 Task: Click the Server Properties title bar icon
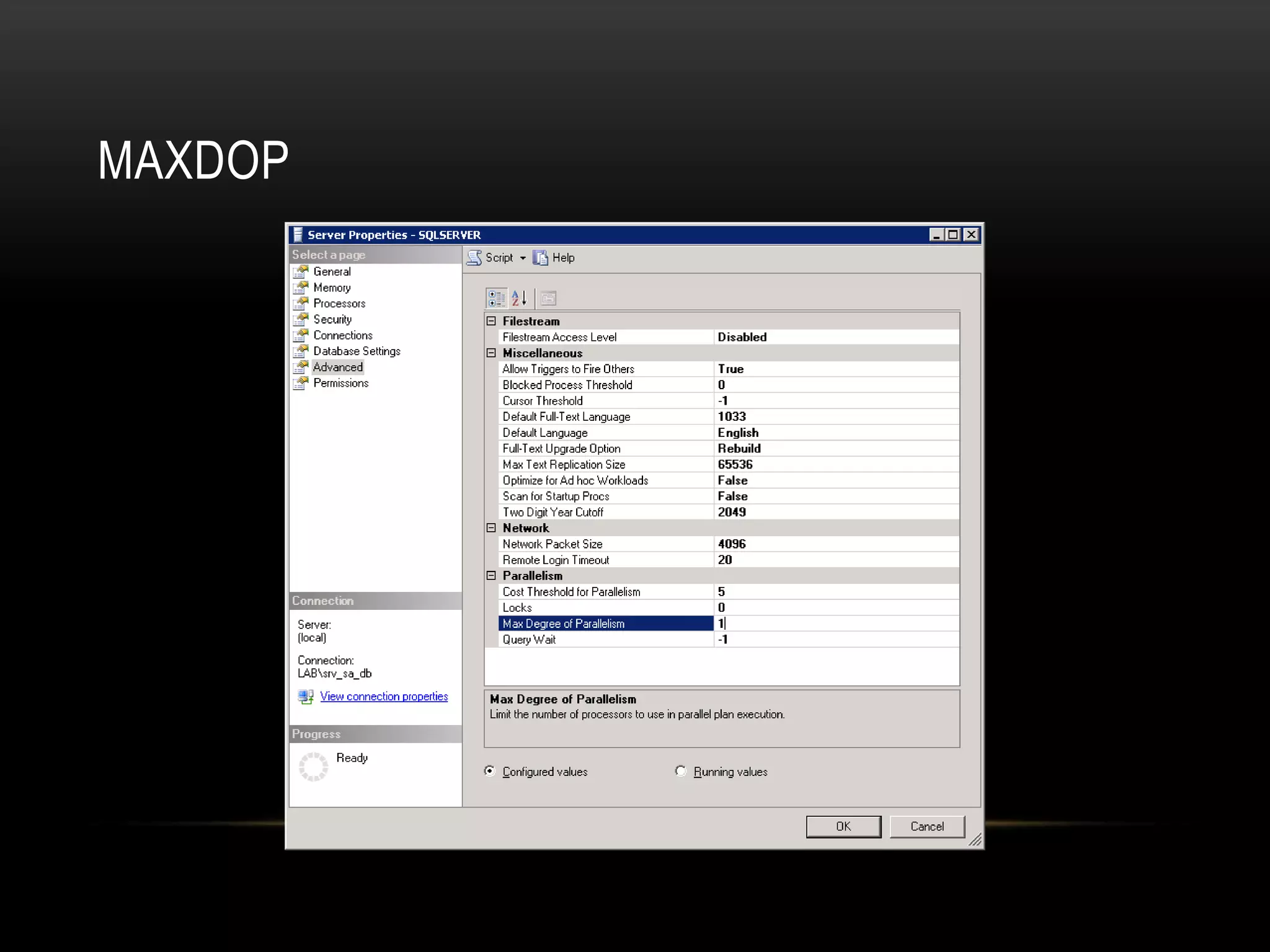click(298, 235)
